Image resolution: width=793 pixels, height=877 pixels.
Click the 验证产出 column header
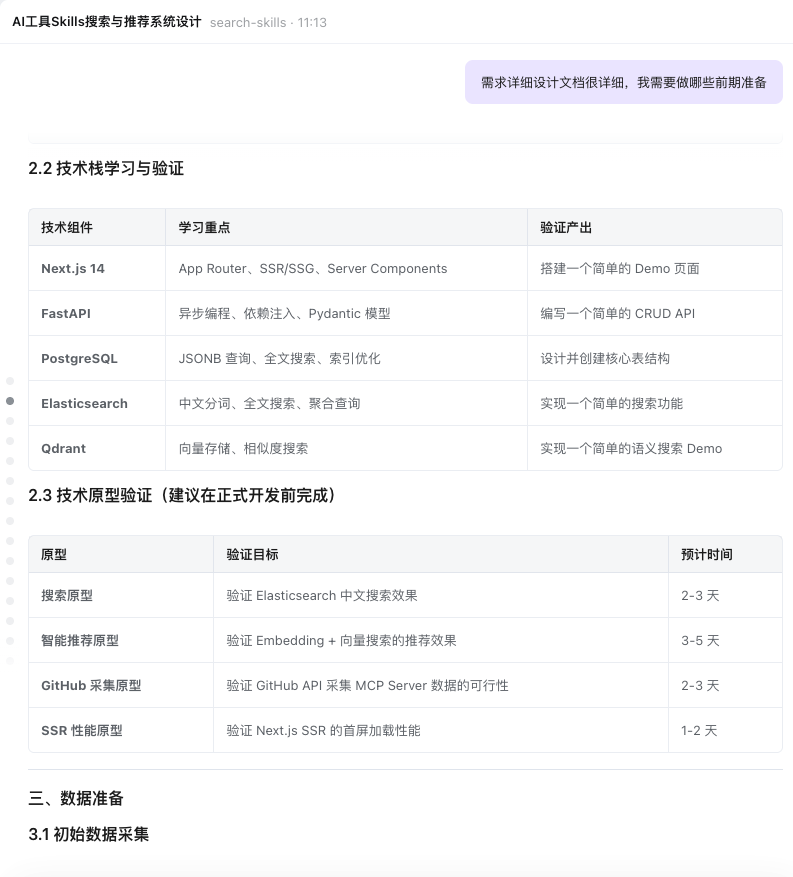tap(566, 228)
